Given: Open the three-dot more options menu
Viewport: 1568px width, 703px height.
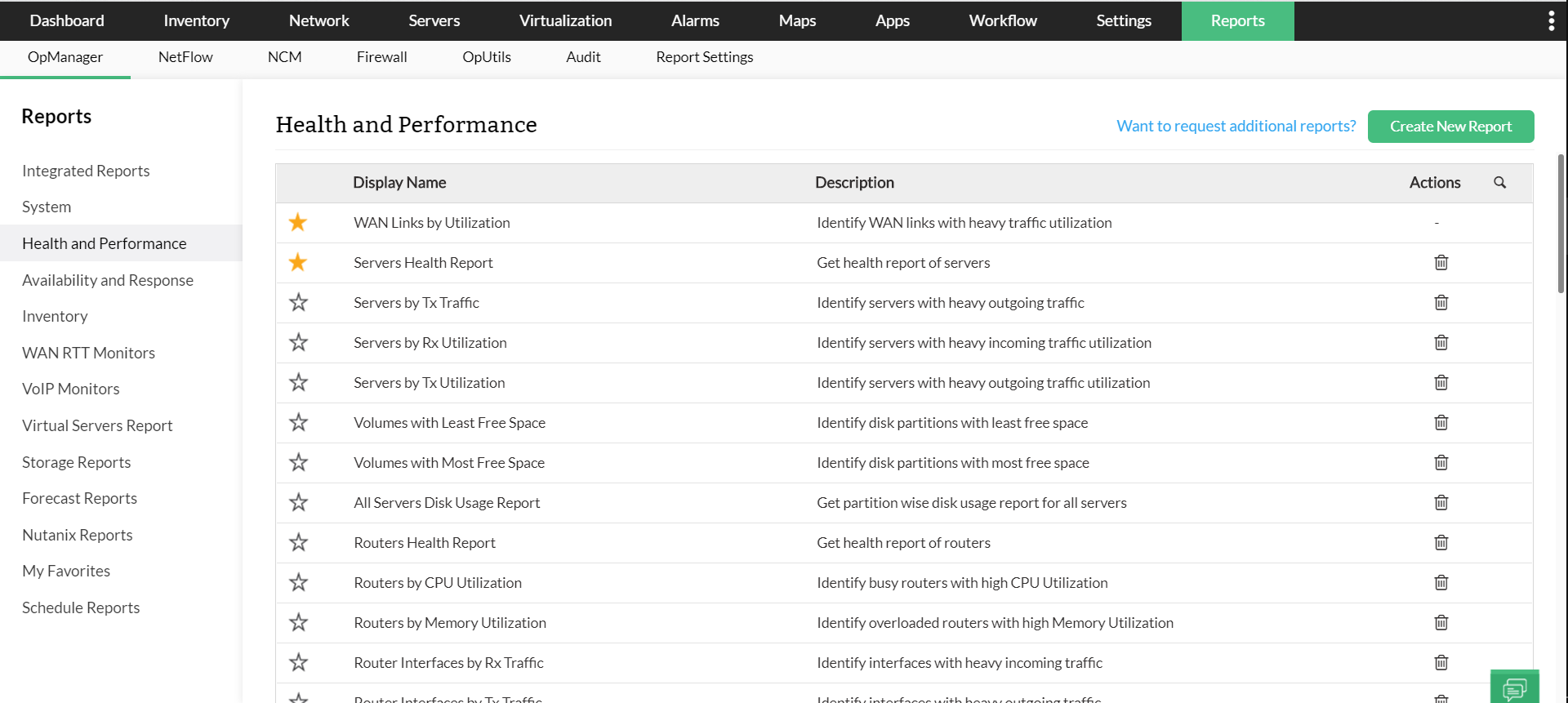Looking at the screenshot, I should [1551, 21].
